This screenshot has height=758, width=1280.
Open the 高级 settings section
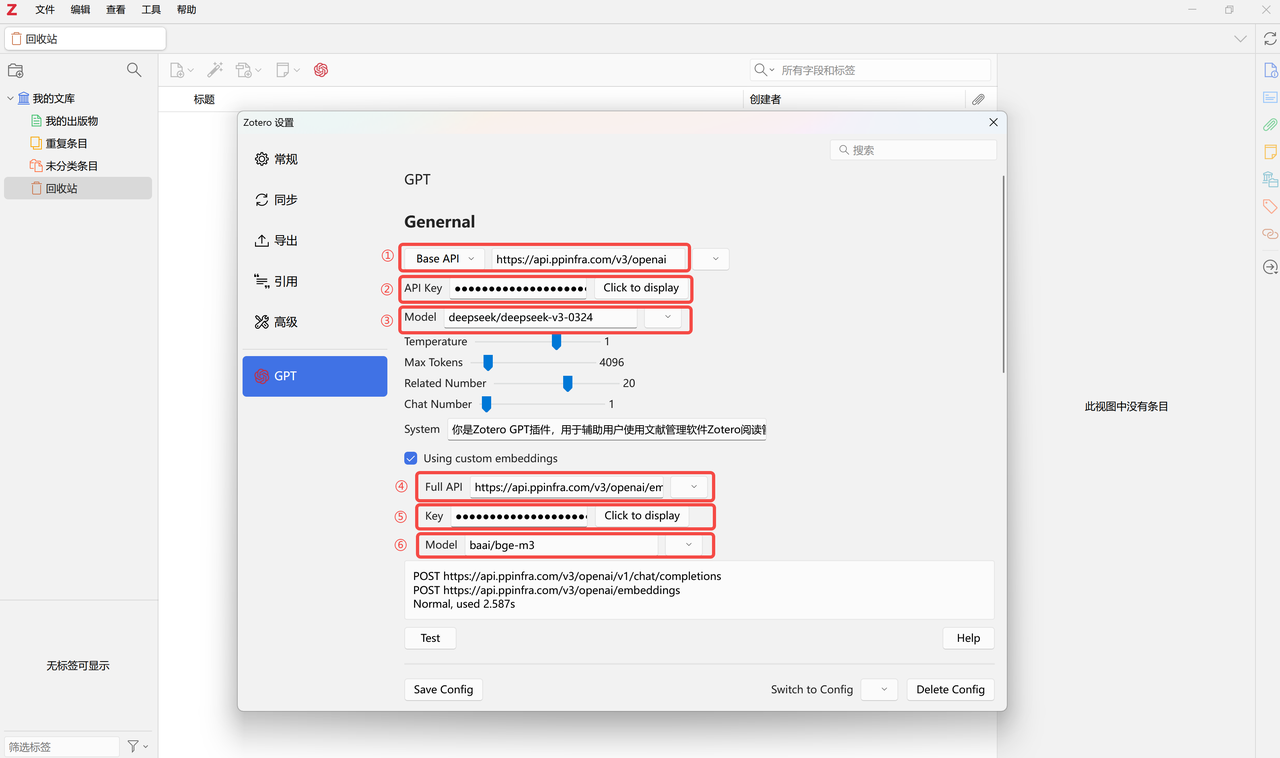click(314, 322)
